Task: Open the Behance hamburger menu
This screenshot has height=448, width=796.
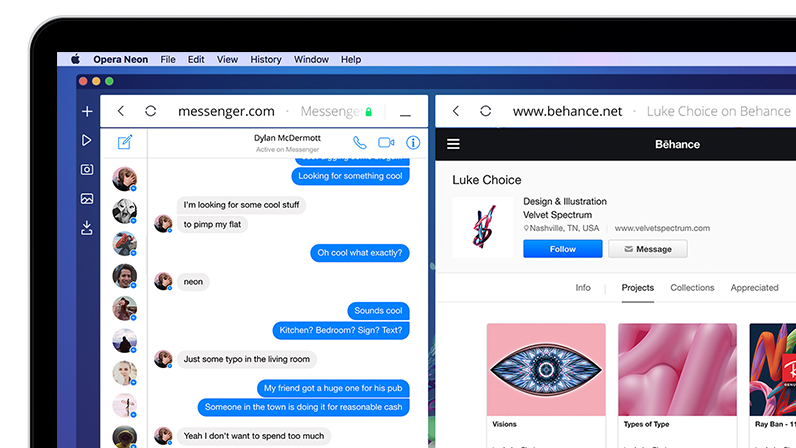Action: point(453,144)
